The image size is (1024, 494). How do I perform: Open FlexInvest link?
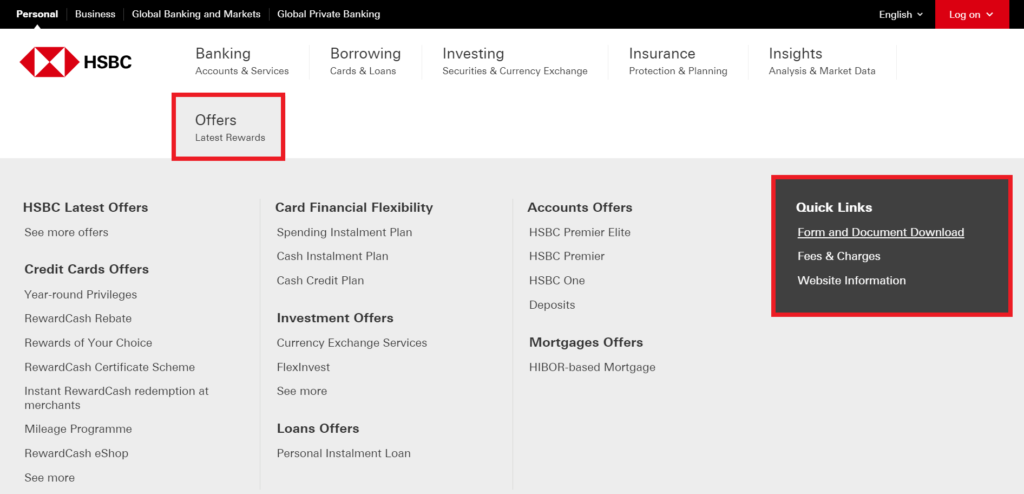tap(303, 367)
